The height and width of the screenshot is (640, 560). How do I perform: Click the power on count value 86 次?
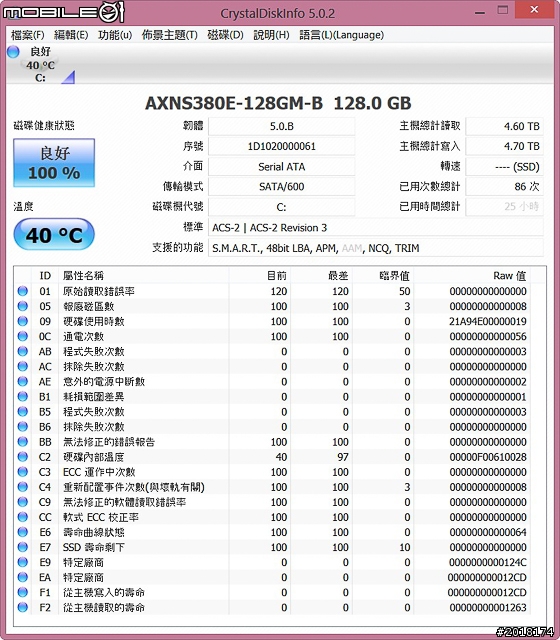click(x=504, y=187)
